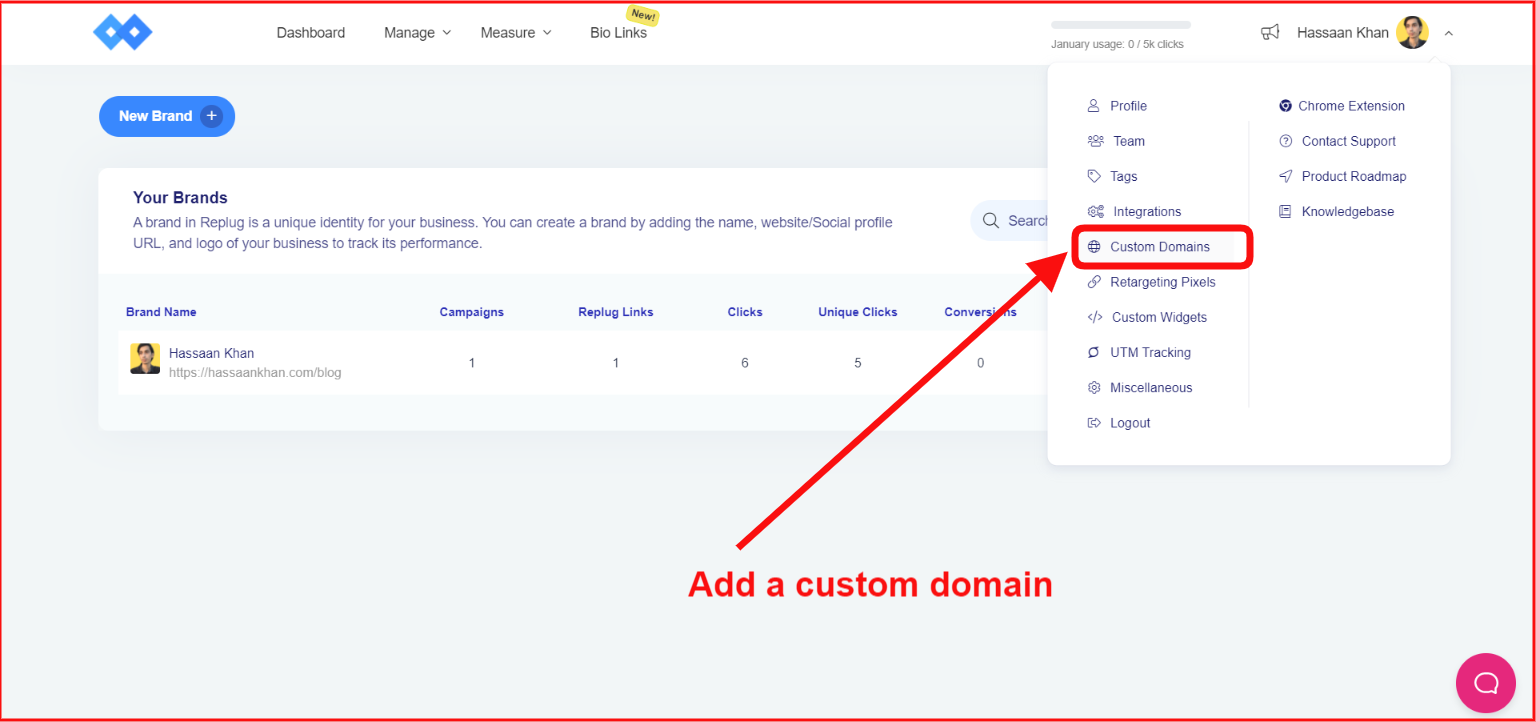The height and width of the screenshot is (722, 1536).
Task: Click the January usage progress bar
Action: click(x=1121, y=25)
